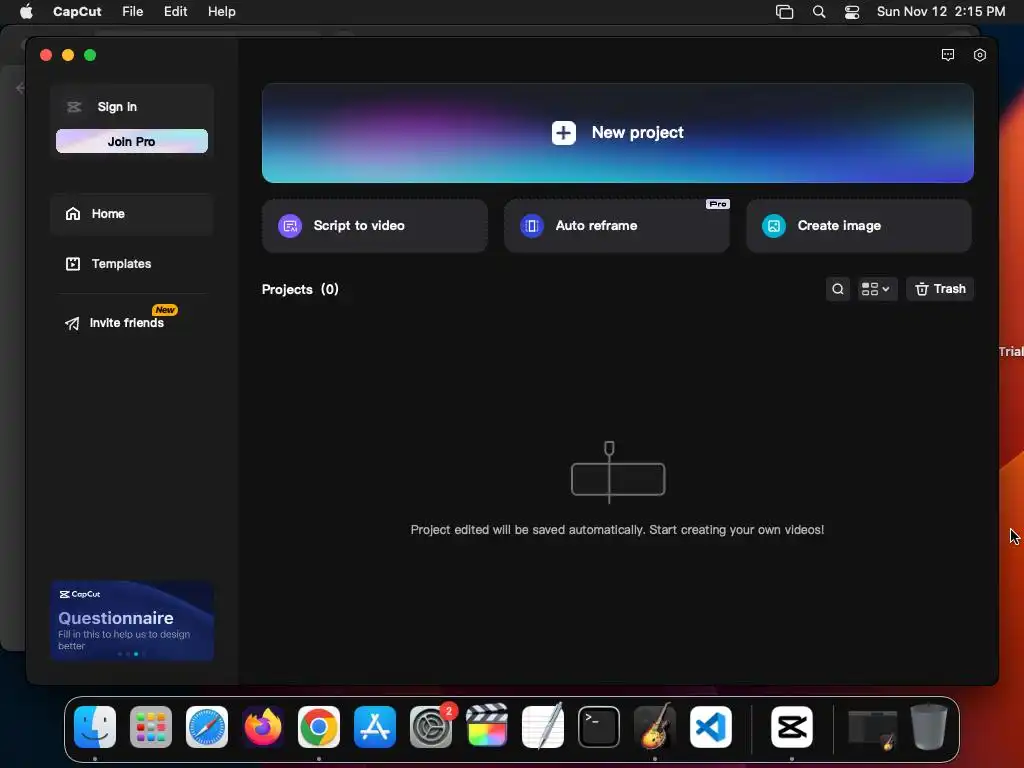This screenshot has width=1024, height=768.
Task: Open Create image tool
Action: 859,226
